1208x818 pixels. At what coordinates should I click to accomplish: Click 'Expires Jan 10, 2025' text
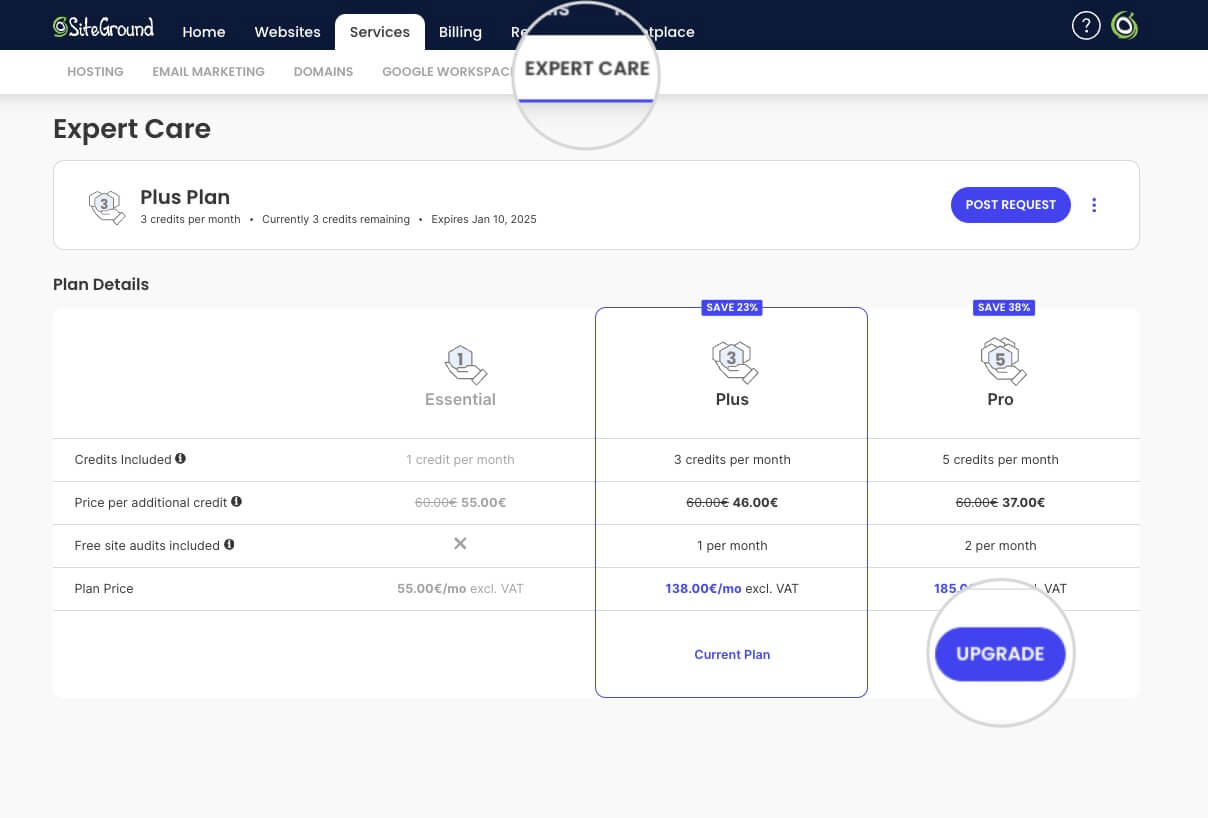click(484, 219)
